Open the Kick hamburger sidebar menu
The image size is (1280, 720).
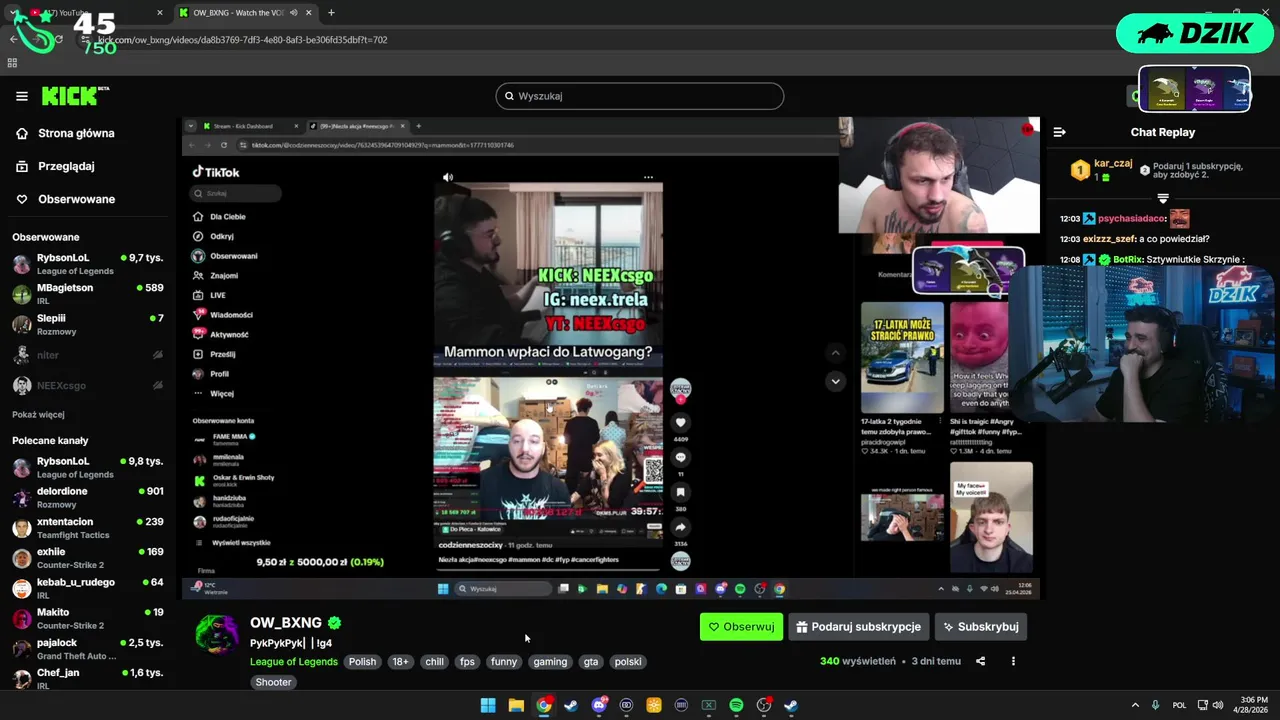coord(21,96)
